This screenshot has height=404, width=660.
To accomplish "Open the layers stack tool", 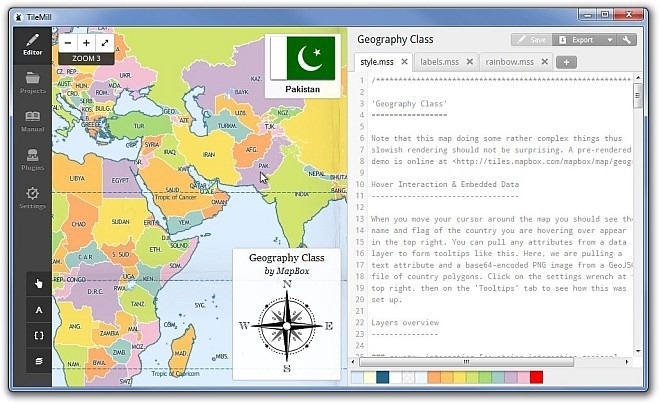I will 39,361.
